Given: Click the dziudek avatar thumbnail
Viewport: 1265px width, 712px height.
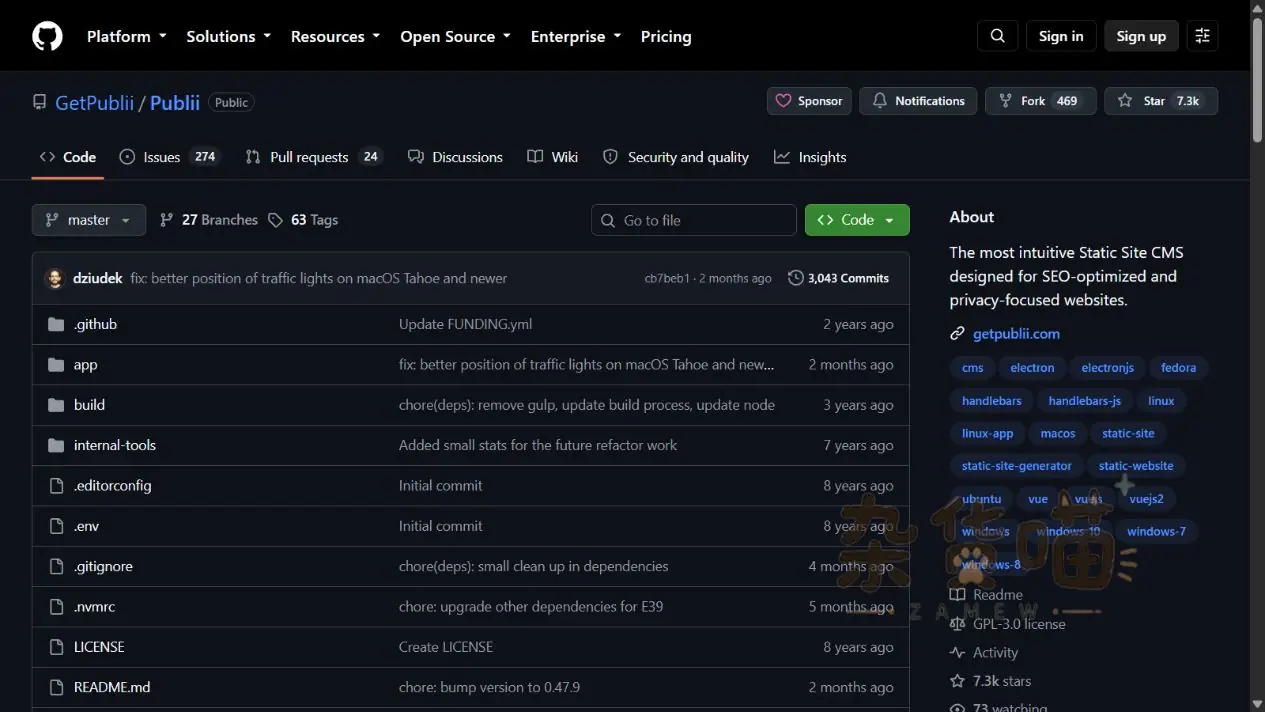Looking at the screenshot, I should (x=55, y=278).
